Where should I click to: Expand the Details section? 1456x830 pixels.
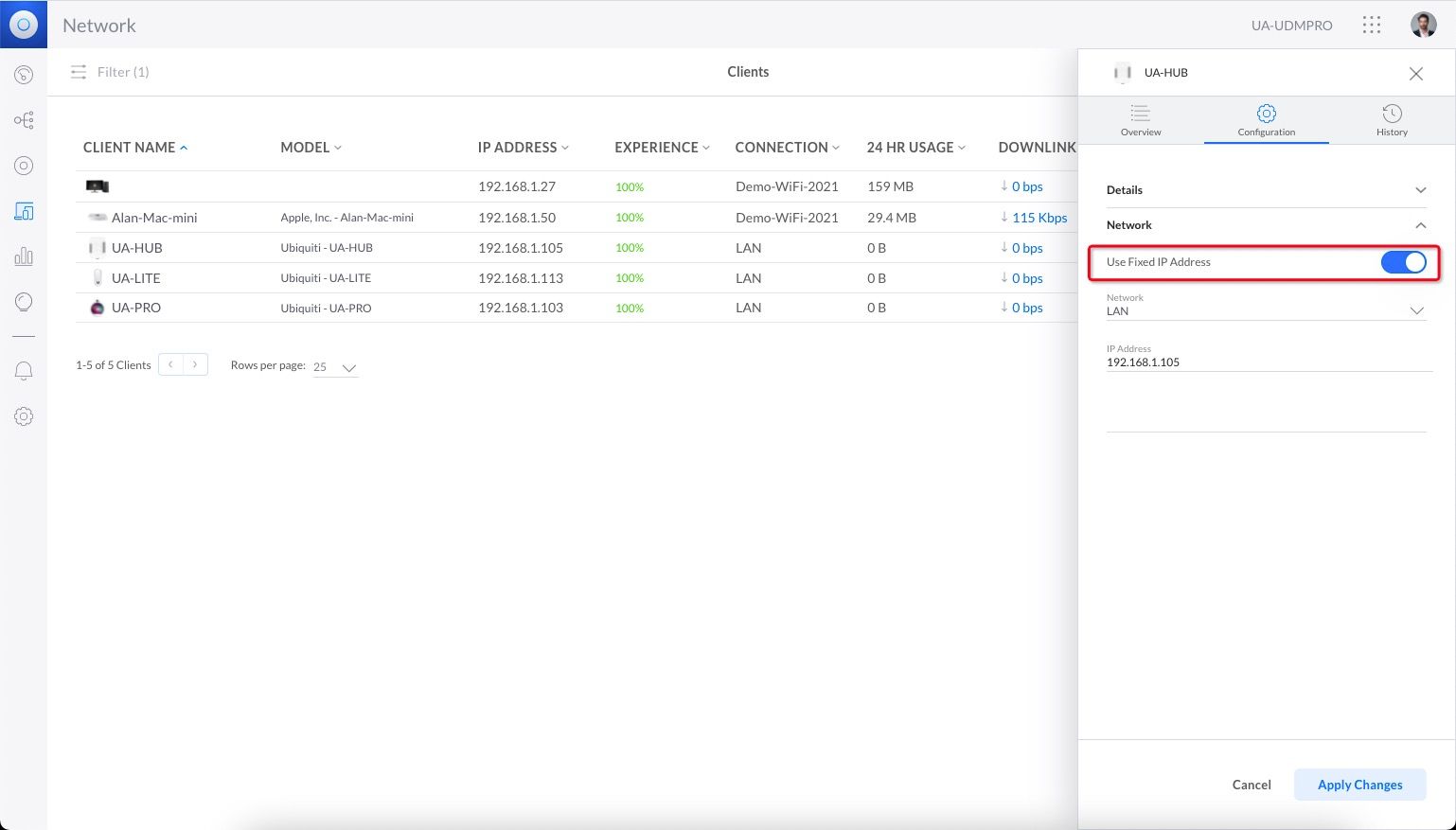[1419, 190]
